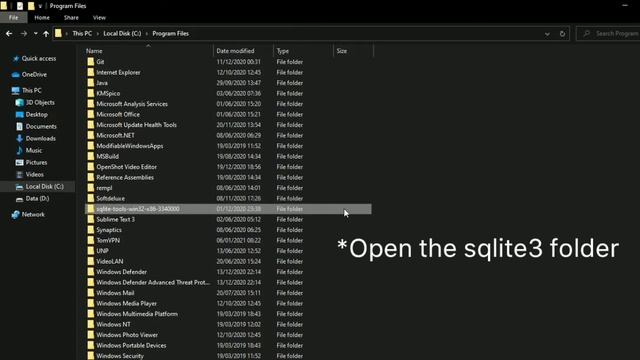Click the Java folder icon

tap(91, 83)
